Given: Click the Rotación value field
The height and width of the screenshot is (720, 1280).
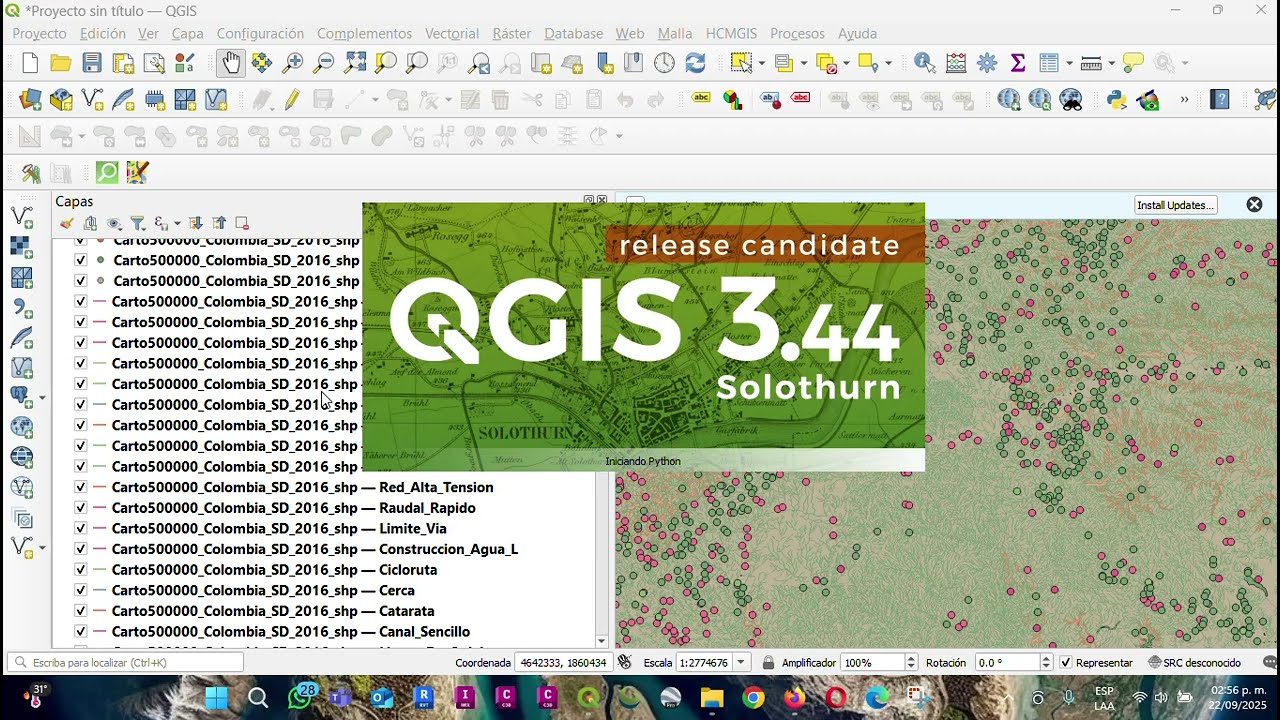Looking at the screenshot, I should (1007, 662).
